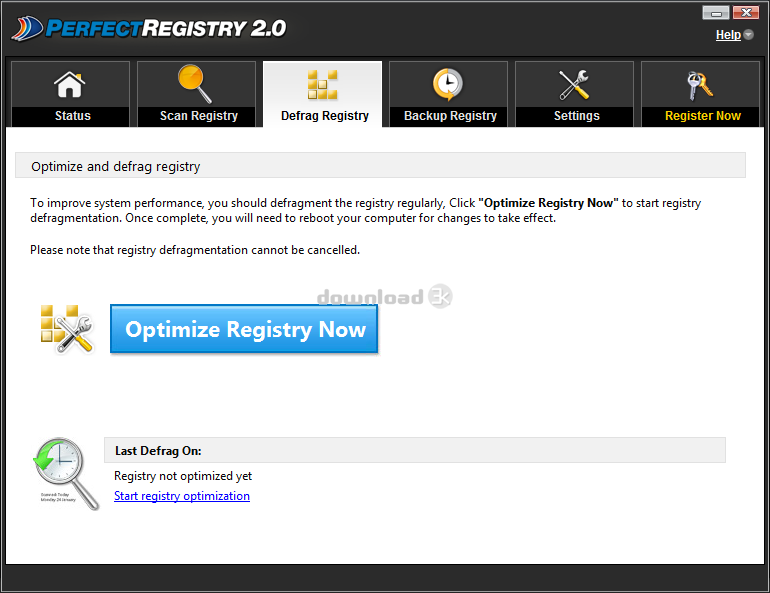
Task: Open the Help dropdown arrow
Action: (748, 34)
